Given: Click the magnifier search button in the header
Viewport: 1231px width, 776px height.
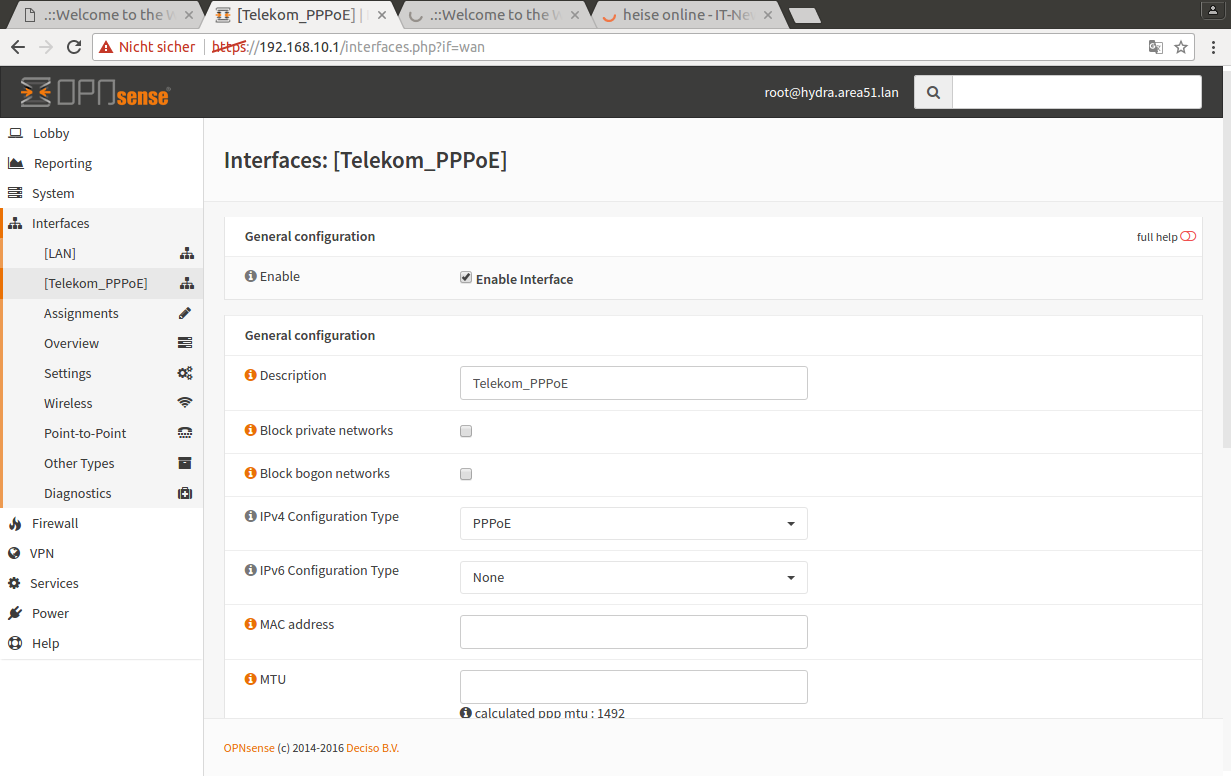Looking at the screenshot, I should [x=934, y=92].
